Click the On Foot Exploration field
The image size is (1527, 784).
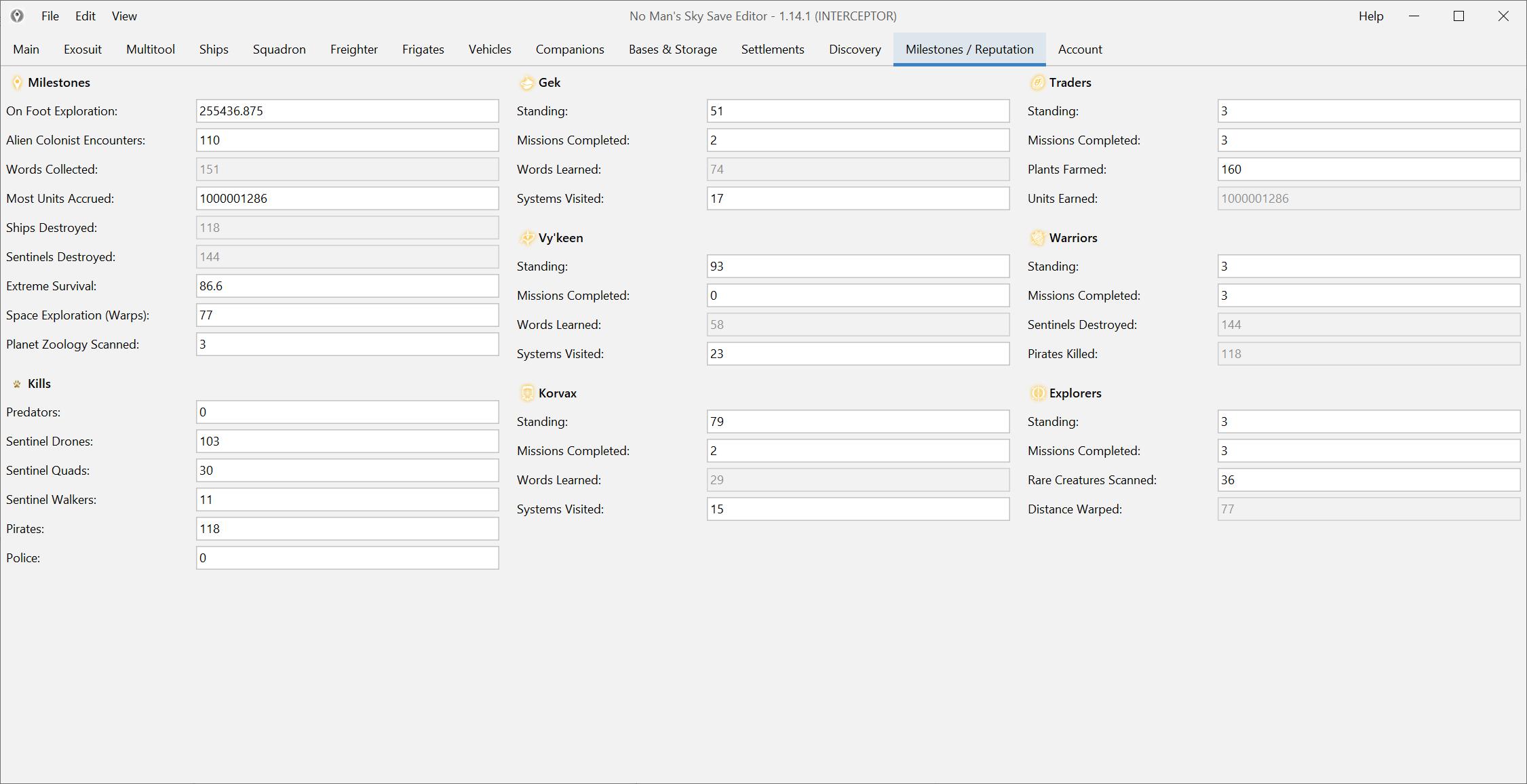click(x=347, y=111)
